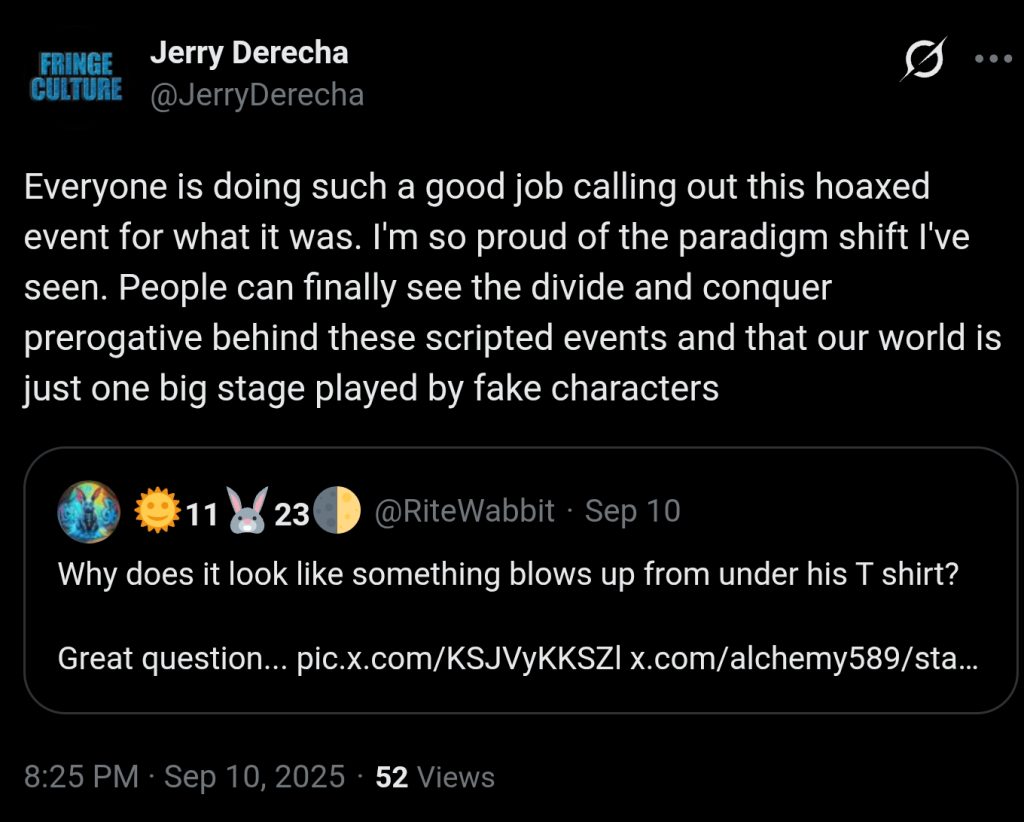
Task: Click the quoted tweet's Sep 10 date
Action: (x=632, y=511)
